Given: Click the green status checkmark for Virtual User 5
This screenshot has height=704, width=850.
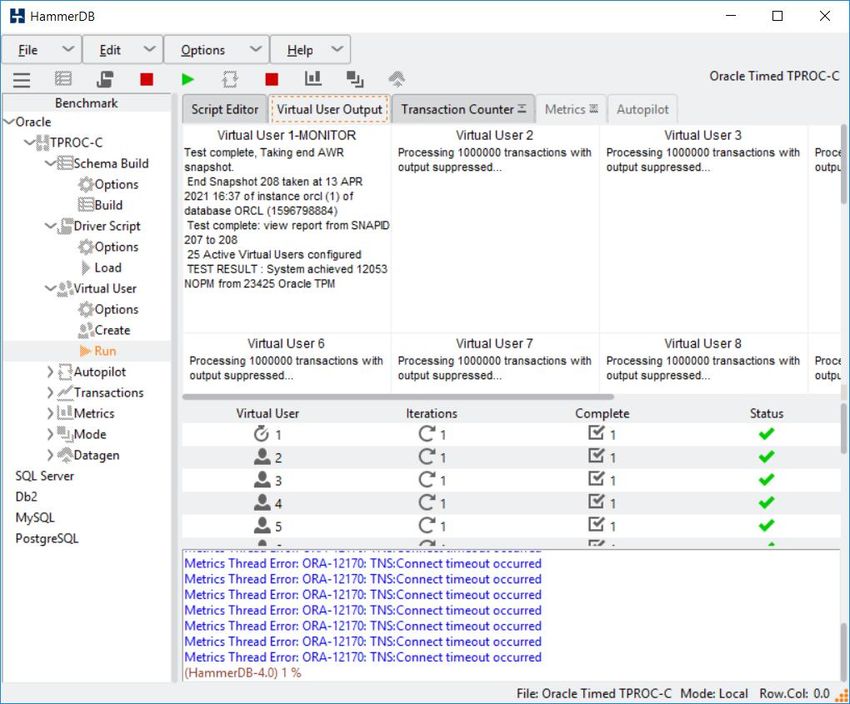Looking at the screenshot, I should pos(767,525).
